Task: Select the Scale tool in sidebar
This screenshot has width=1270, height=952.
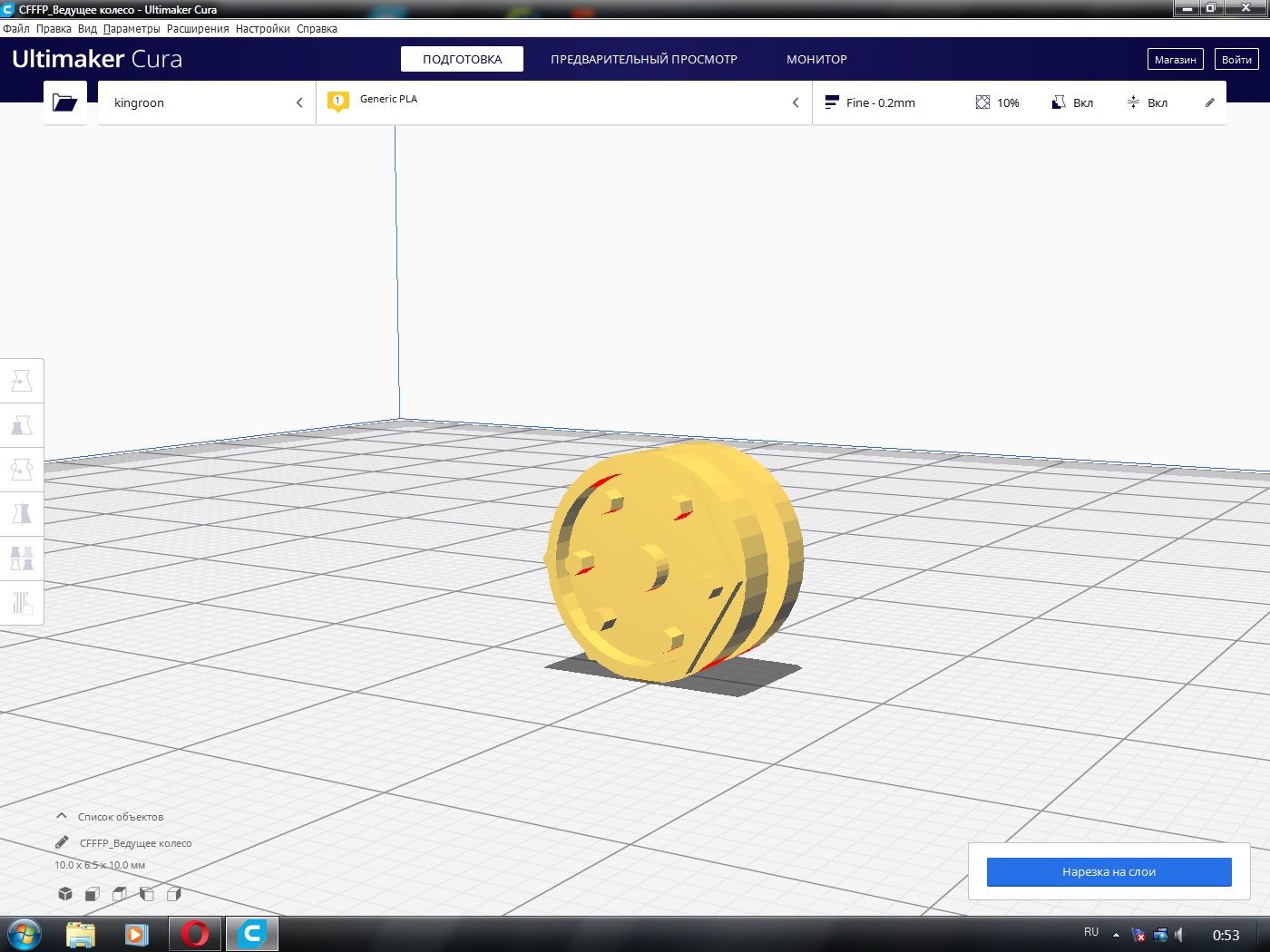Action: coord(22,425)
